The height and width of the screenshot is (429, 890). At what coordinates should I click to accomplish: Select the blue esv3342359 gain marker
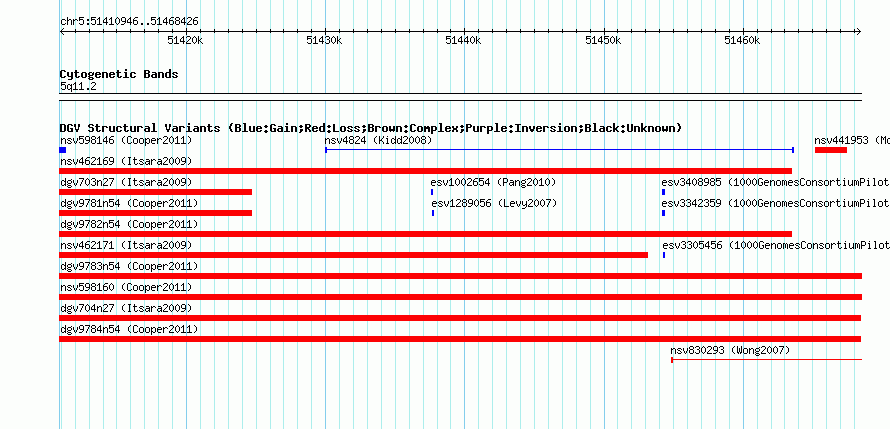(663, 213)
